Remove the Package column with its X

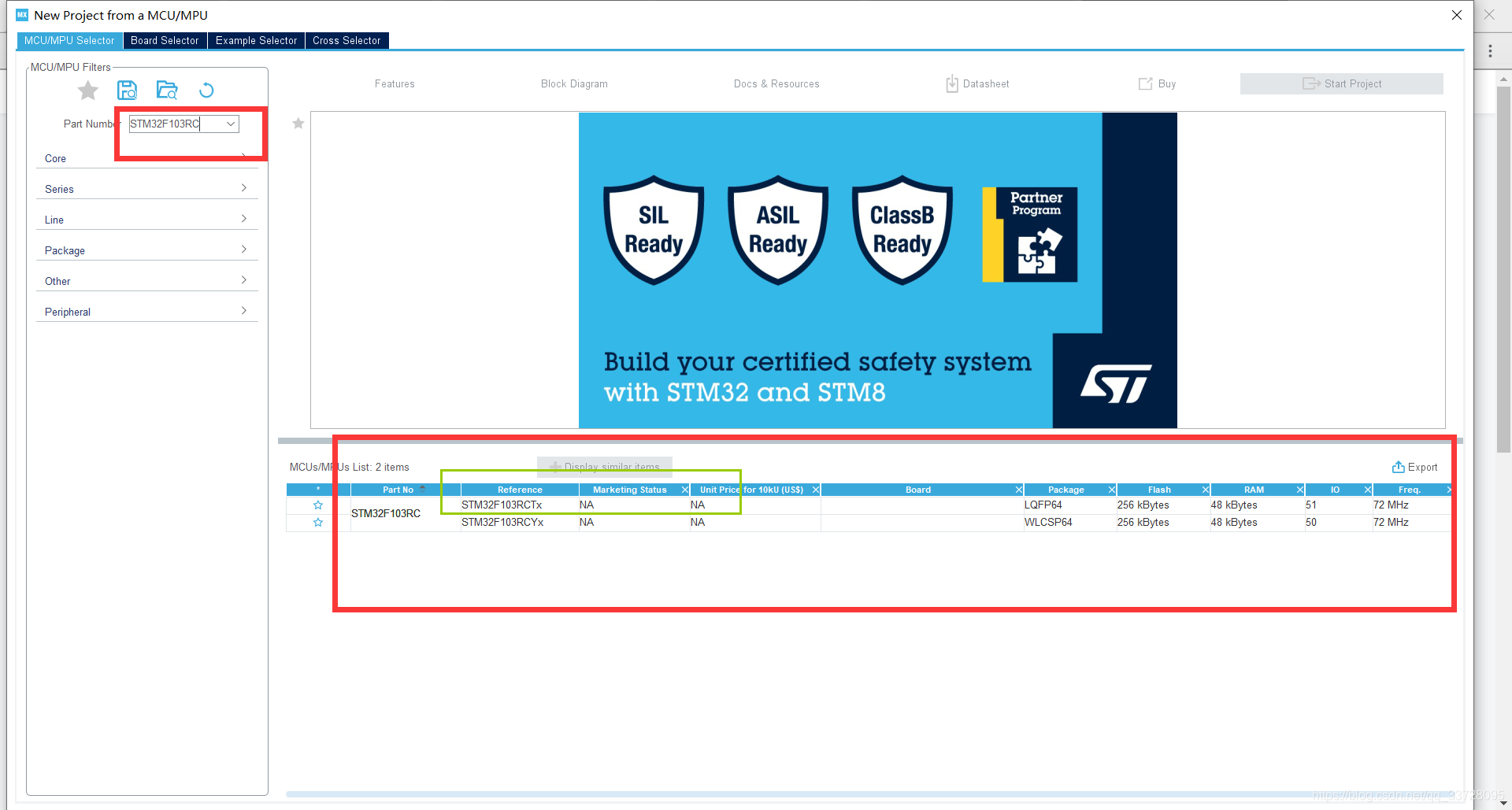click(1111, 490)
